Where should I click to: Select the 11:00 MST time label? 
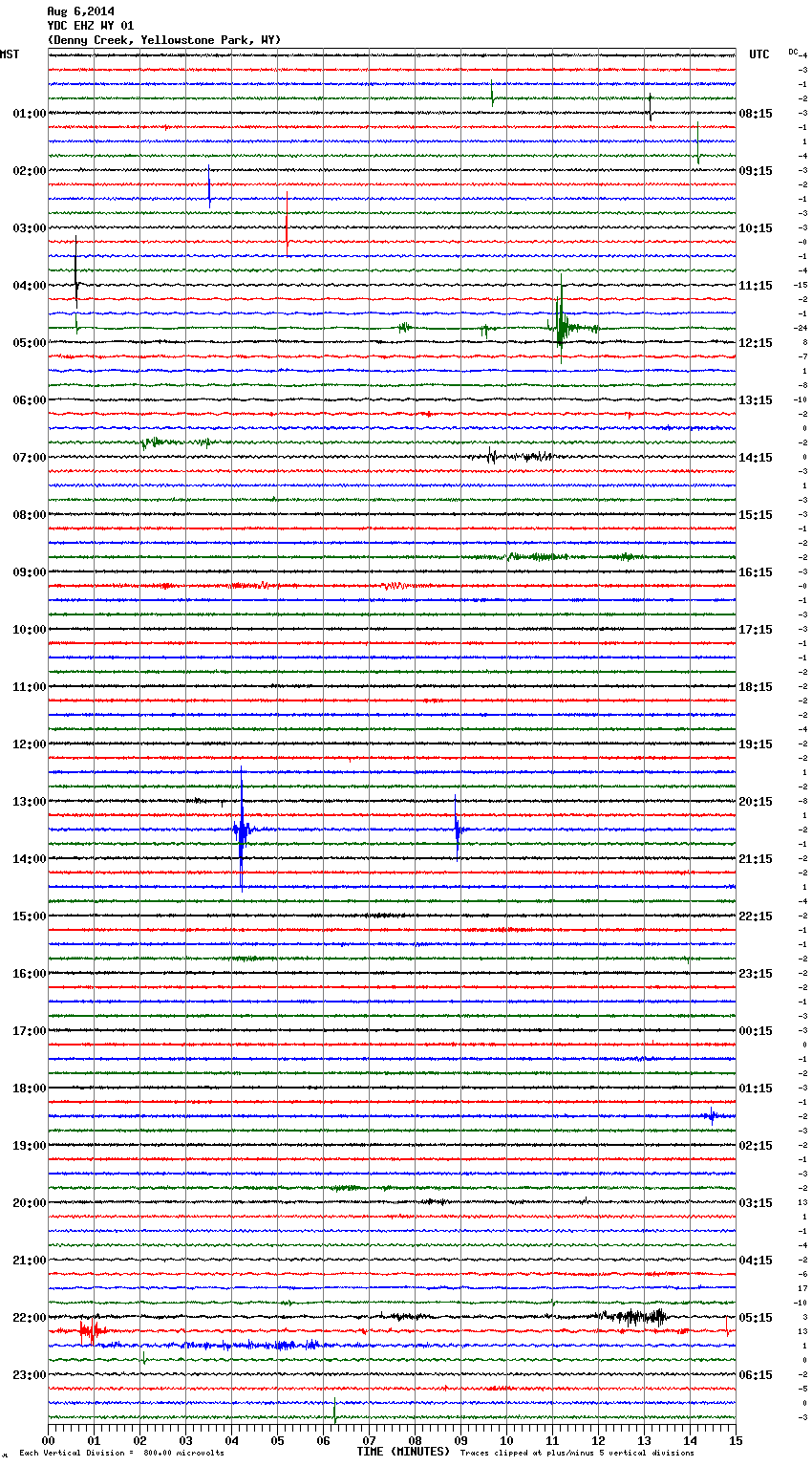(30, 687)
